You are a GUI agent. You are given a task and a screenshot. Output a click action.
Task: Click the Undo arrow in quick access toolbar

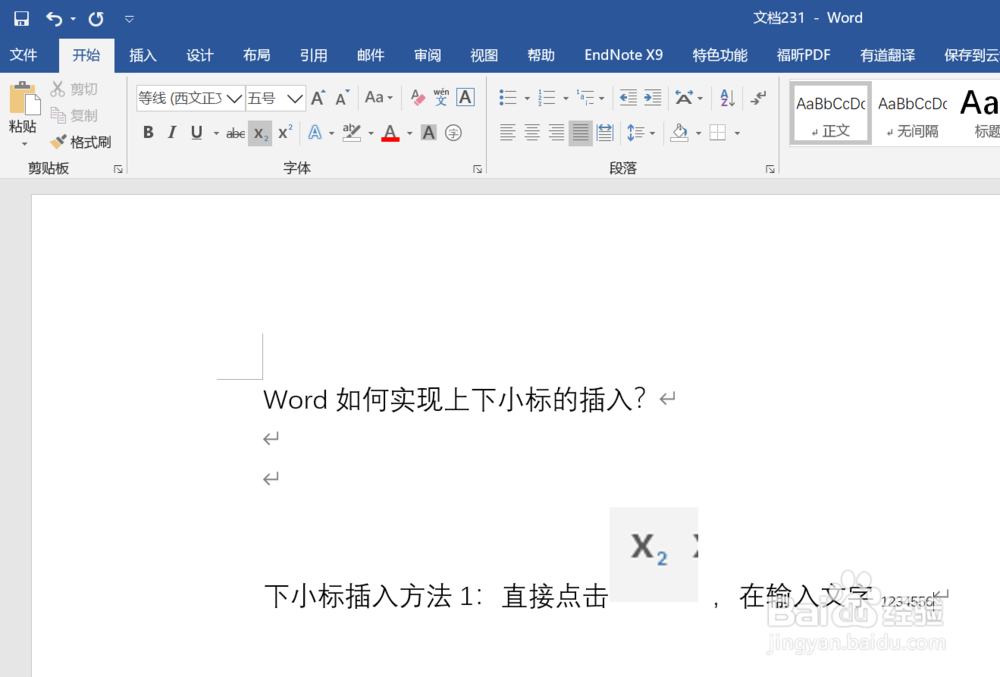point(56,17)
